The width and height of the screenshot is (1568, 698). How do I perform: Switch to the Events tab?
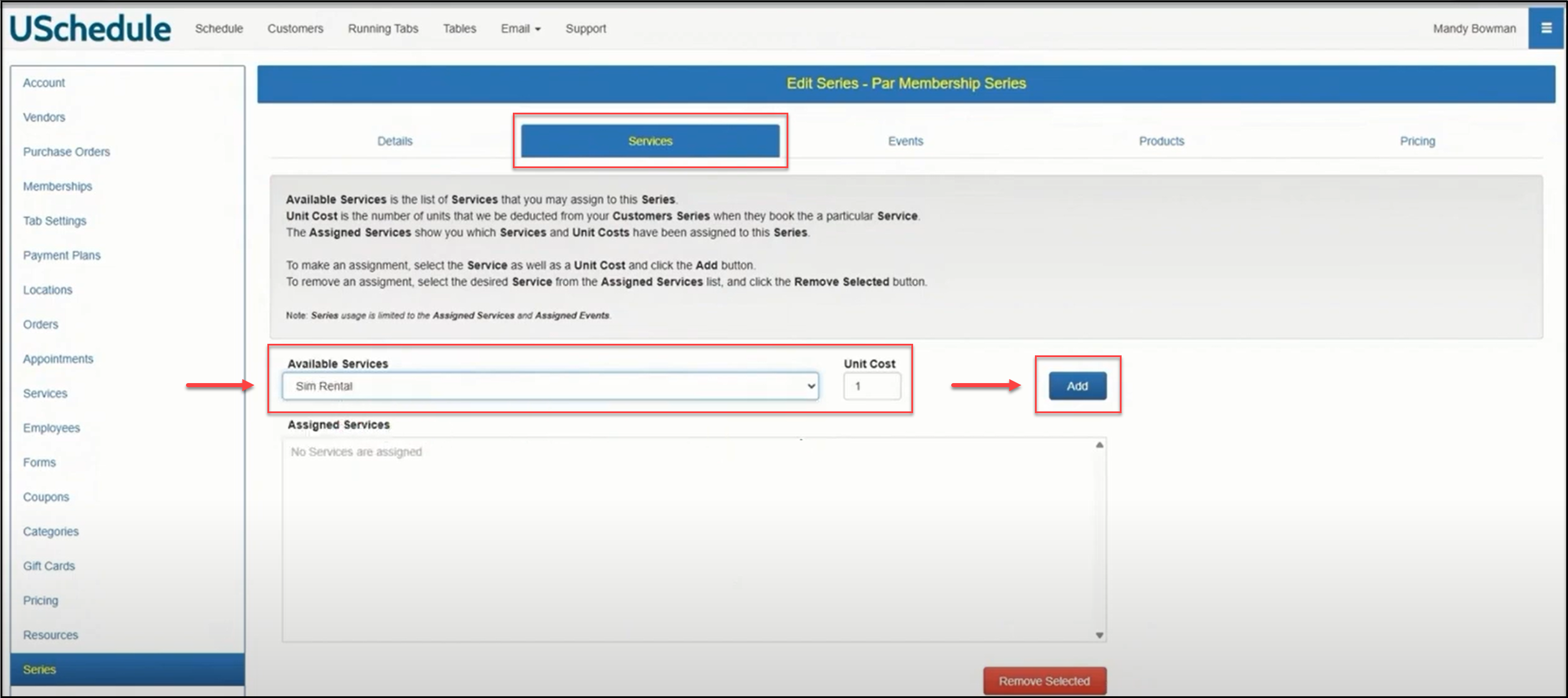[x=905, y=142]
